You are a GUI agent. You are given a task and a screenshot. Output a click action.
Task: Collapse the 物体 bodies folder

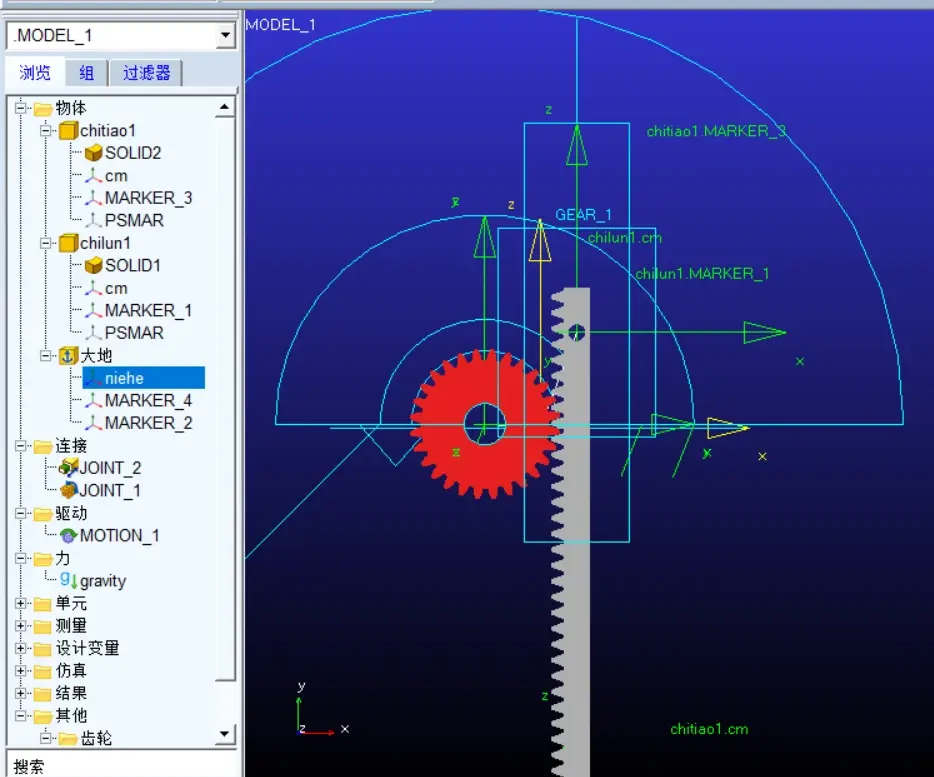20,108
